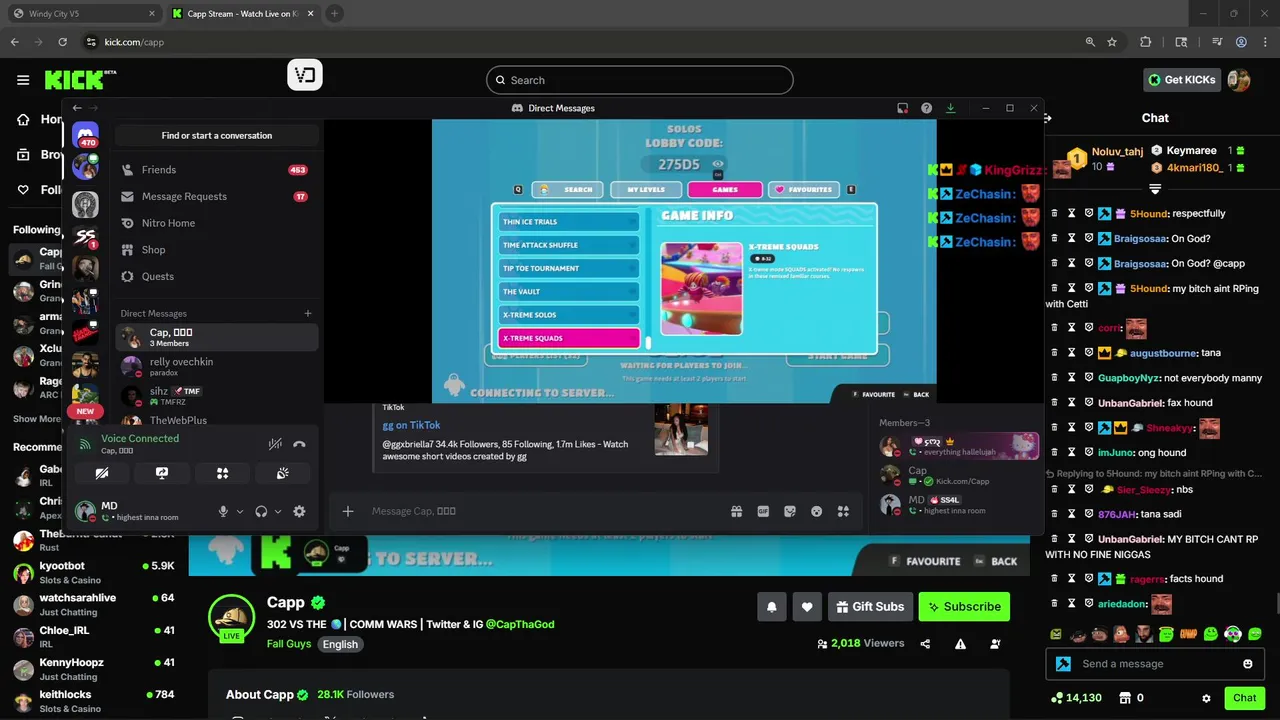Select member Cap in Members list
Screen dimensions: 1280x720
click(x=958, y=475)
